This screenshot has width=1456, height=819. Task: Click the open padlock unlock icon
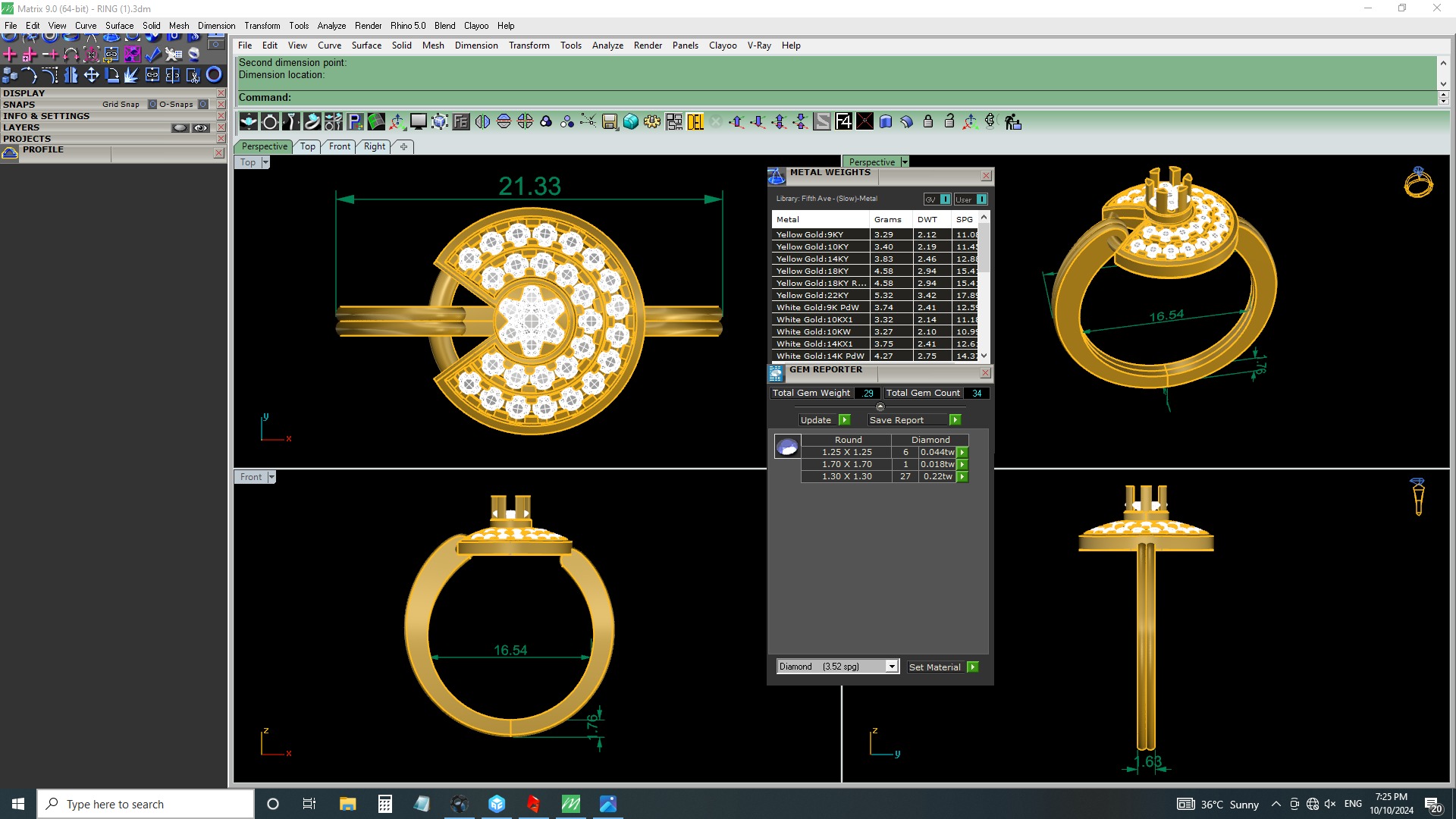coord(949,121)
